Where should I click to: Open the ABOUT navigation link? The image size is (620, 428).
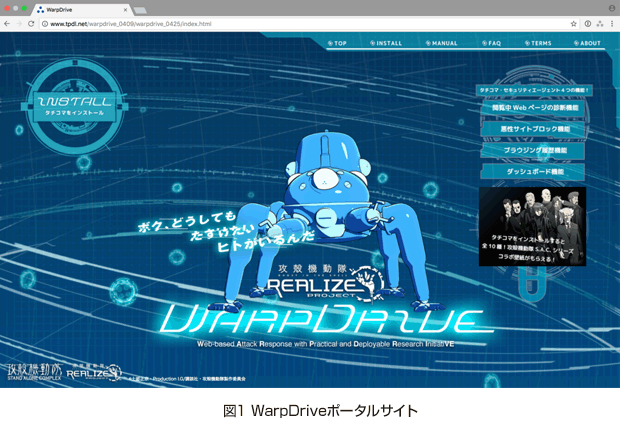587,43
